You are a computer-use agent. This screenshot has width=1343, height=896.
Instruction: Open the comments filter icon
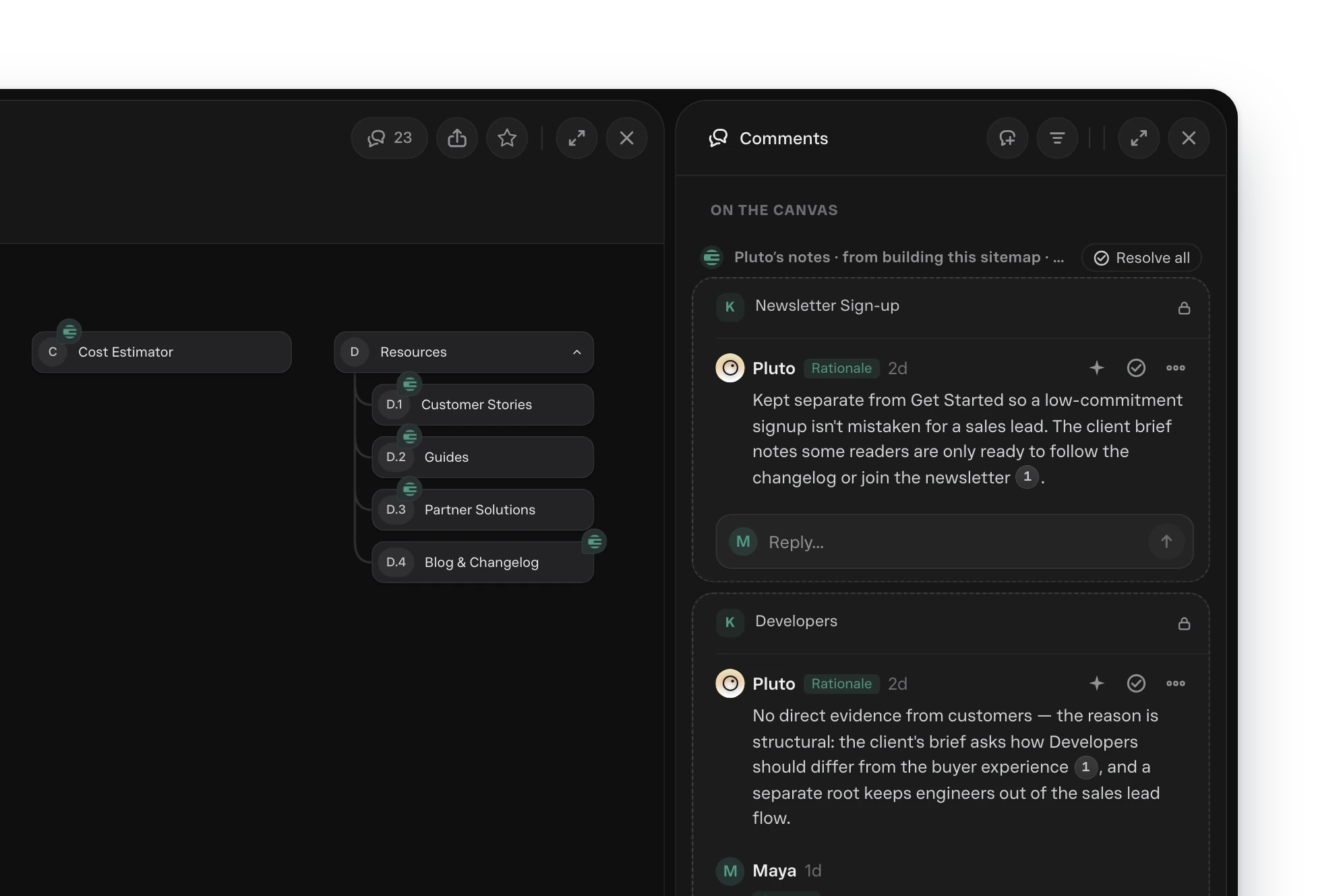1057,138
